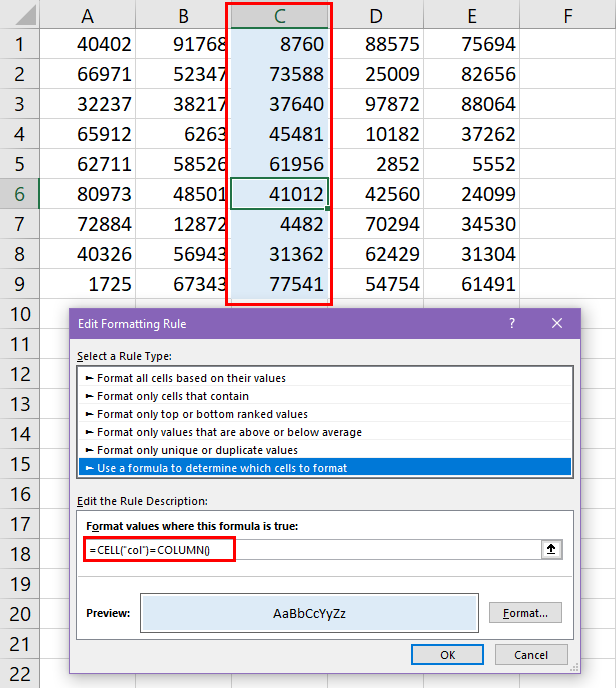This screenshot has width=616, height=688.
Task: Click cell containing 70294
Action: (376, 224)
